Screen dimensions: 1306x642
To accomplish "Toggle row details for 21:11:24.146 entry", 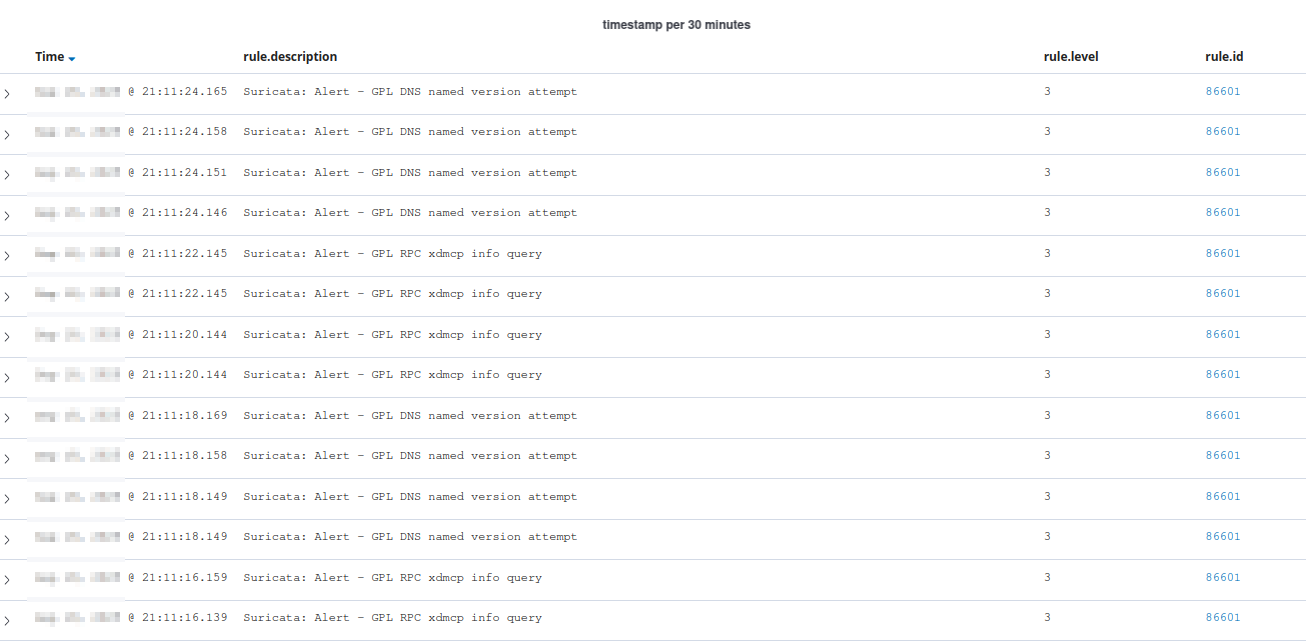I will pos(7,215).
